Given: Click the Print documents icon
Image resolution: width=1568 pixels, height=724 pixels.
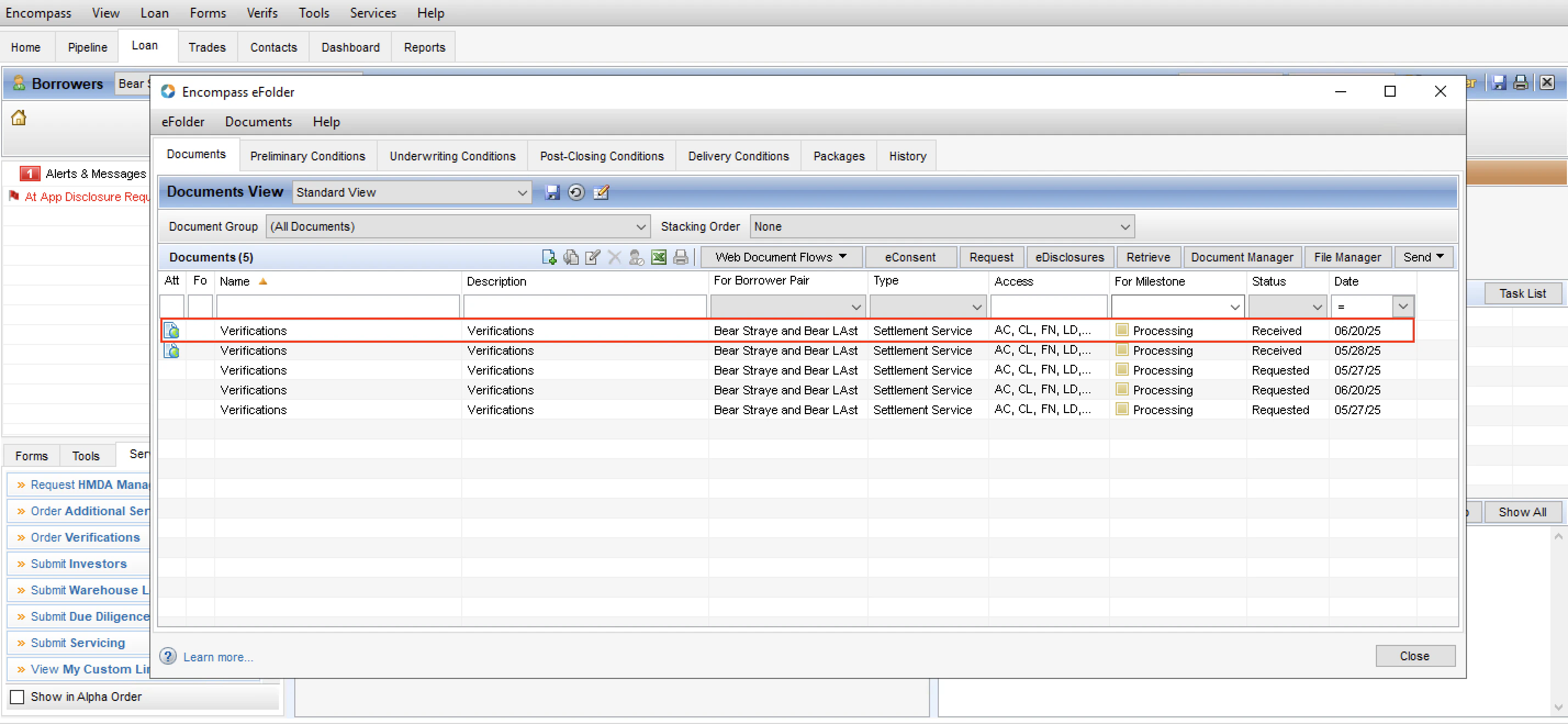Looking at the screenshot, I should pyautogui.click(x=681, y=257).
